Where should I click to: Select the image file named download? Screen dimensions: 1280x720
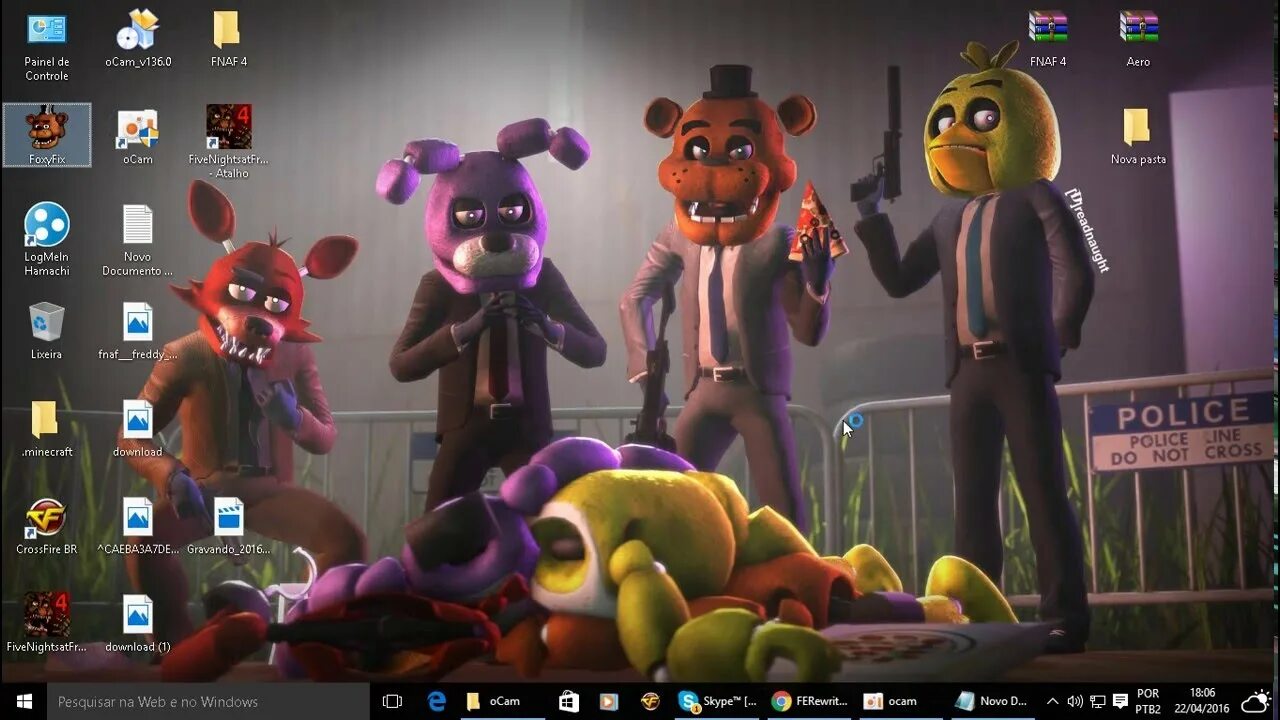pos(138,428)
